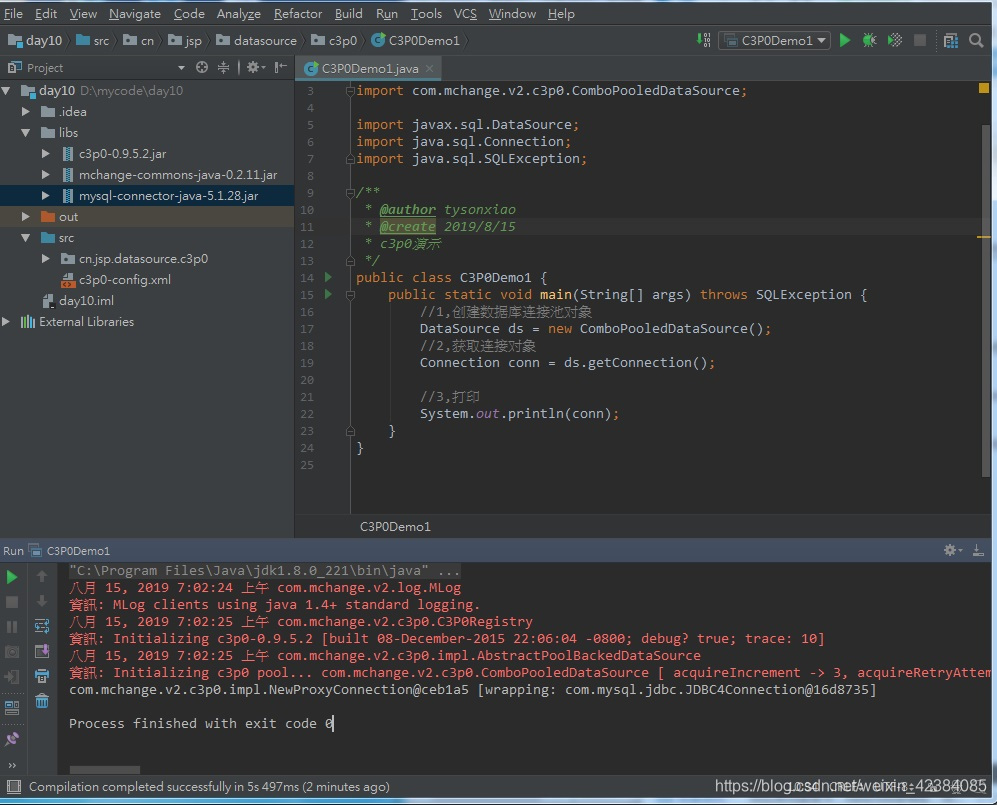
Task: Run C3P0Demo1 with green play button in toolbar
Action: (844, 41)
